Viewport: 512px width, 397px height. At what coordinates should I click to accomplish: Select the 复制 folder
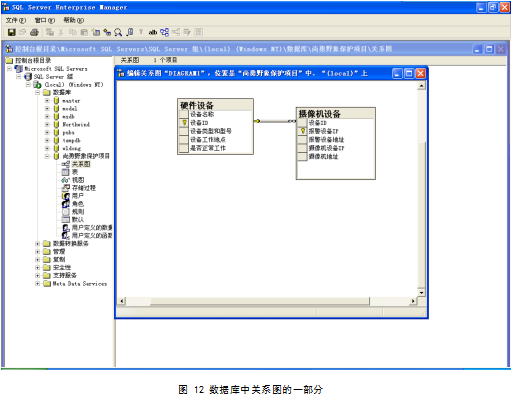click(59, 260)
